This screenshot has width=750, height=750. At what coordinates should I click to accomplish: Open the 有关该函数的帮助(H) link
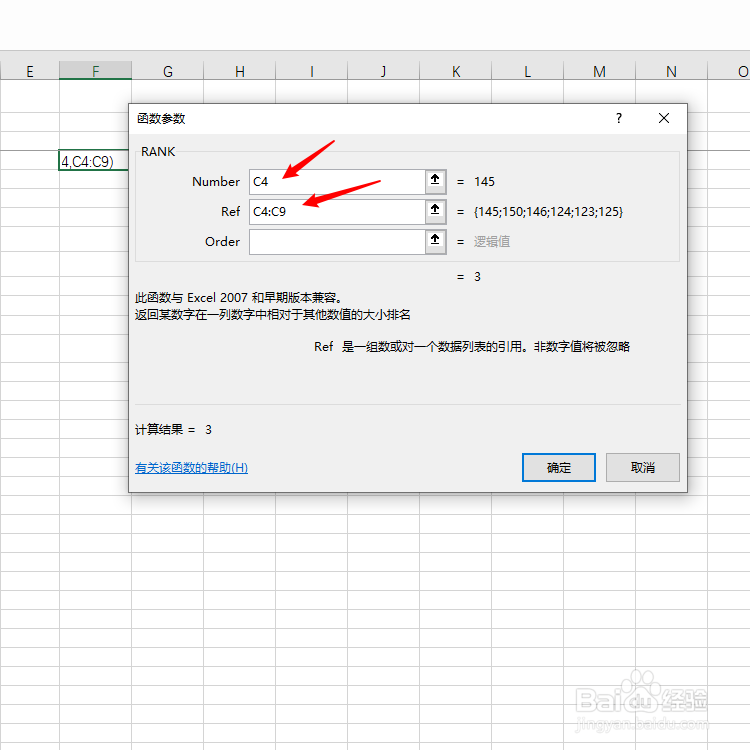pyautogui.click(x=191, y=468)
